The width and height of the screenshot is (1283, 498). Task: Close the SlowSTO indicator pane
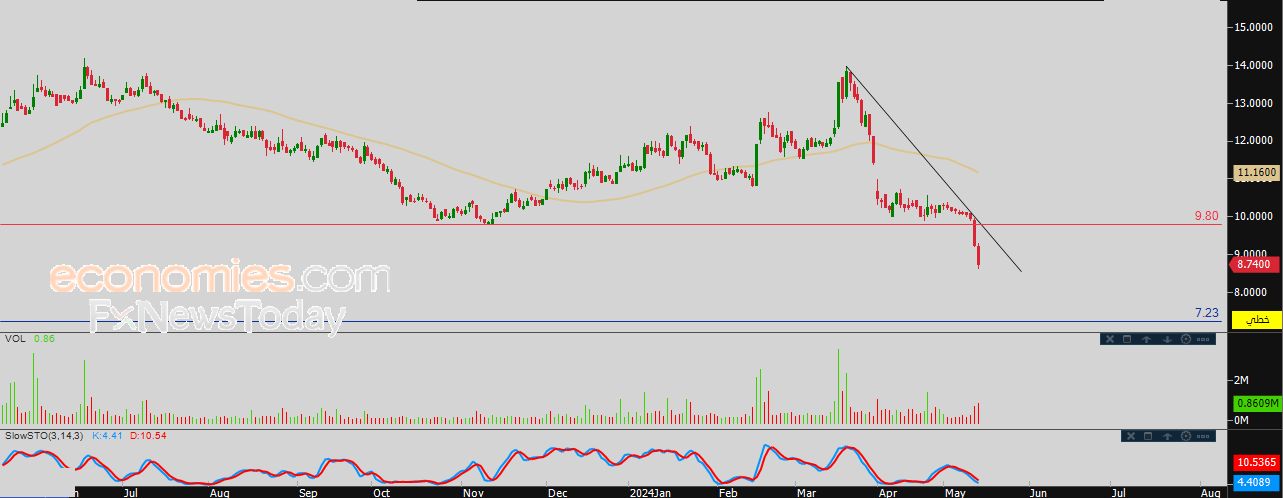[x=1131, y=436]
